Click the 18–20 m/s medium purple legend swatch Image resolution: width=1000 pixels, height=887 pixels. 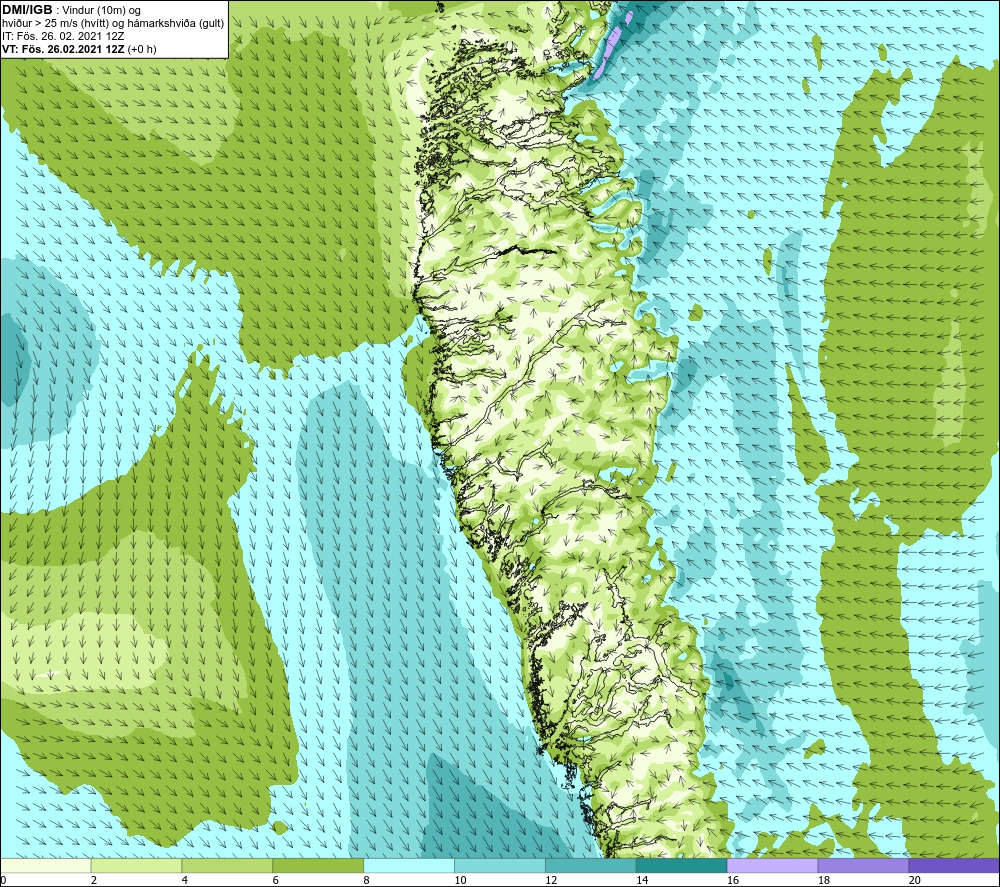point(864,866)
